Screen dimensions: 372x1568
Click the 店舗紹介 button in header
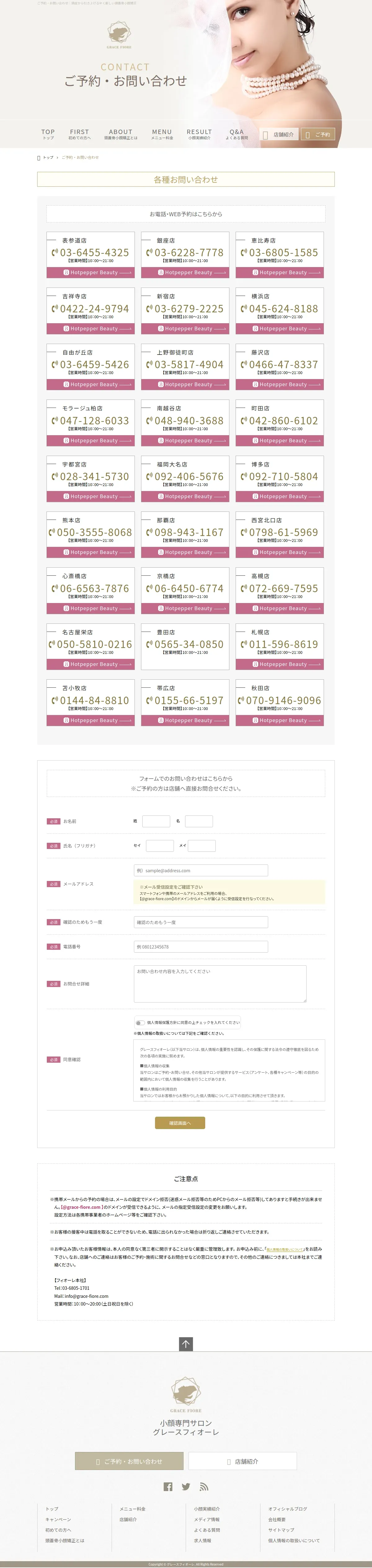[279, 135]
